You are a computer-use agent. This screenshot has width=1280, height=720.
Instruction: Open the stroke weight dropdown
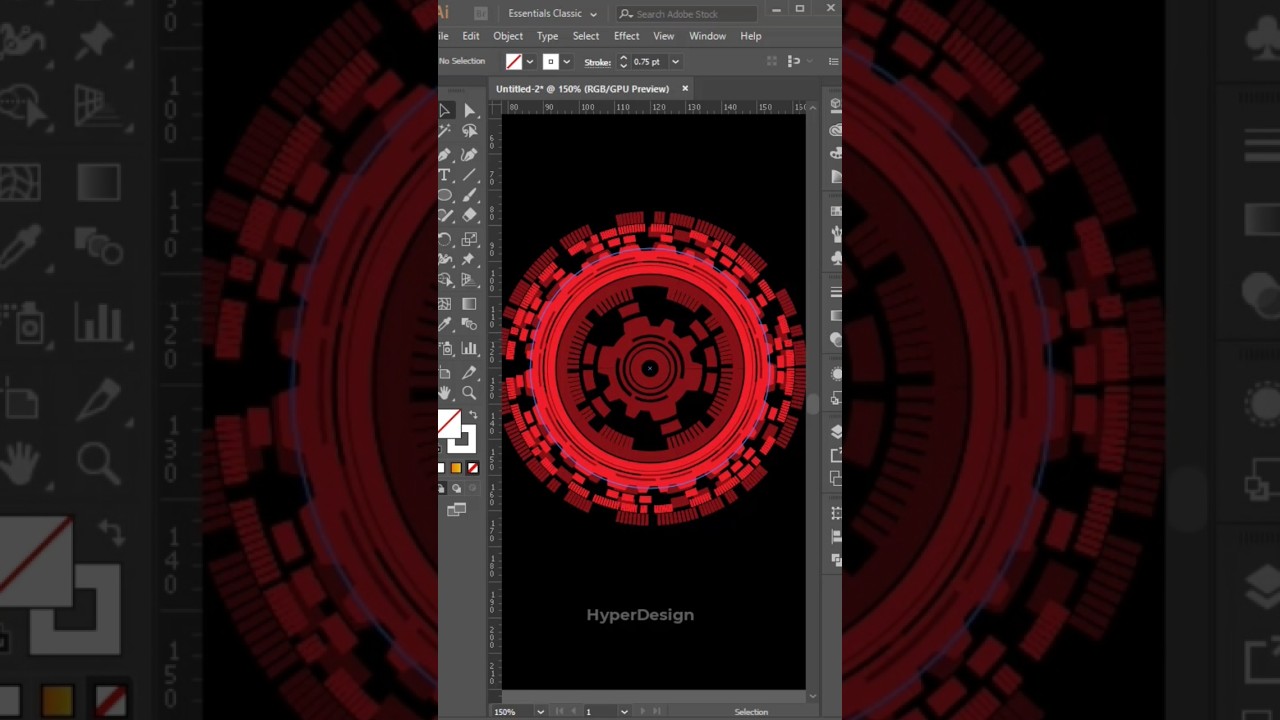coord(675,62)
